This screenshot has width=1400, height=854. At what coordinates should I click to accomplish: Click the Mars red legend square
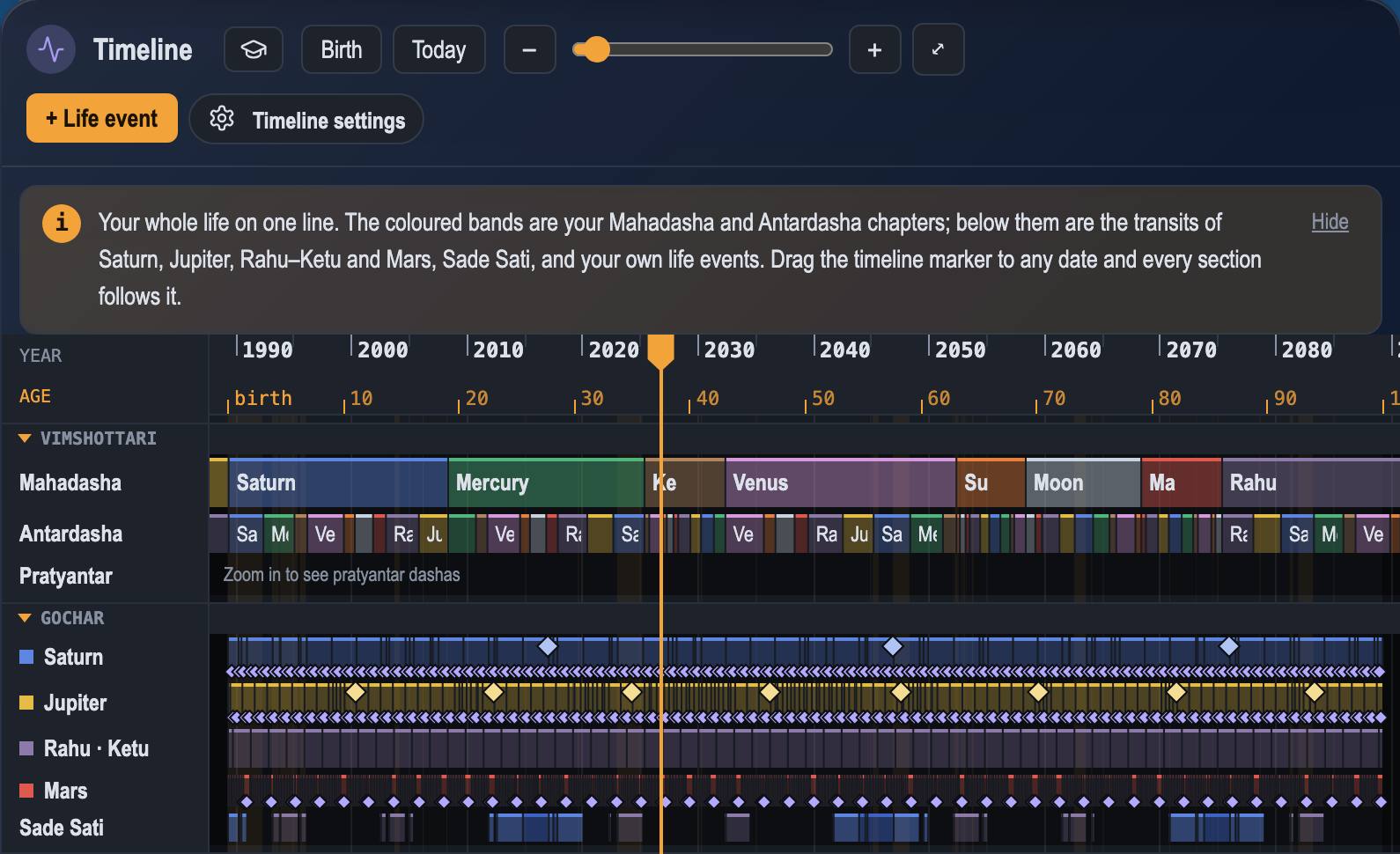click(x=26, y=791)
